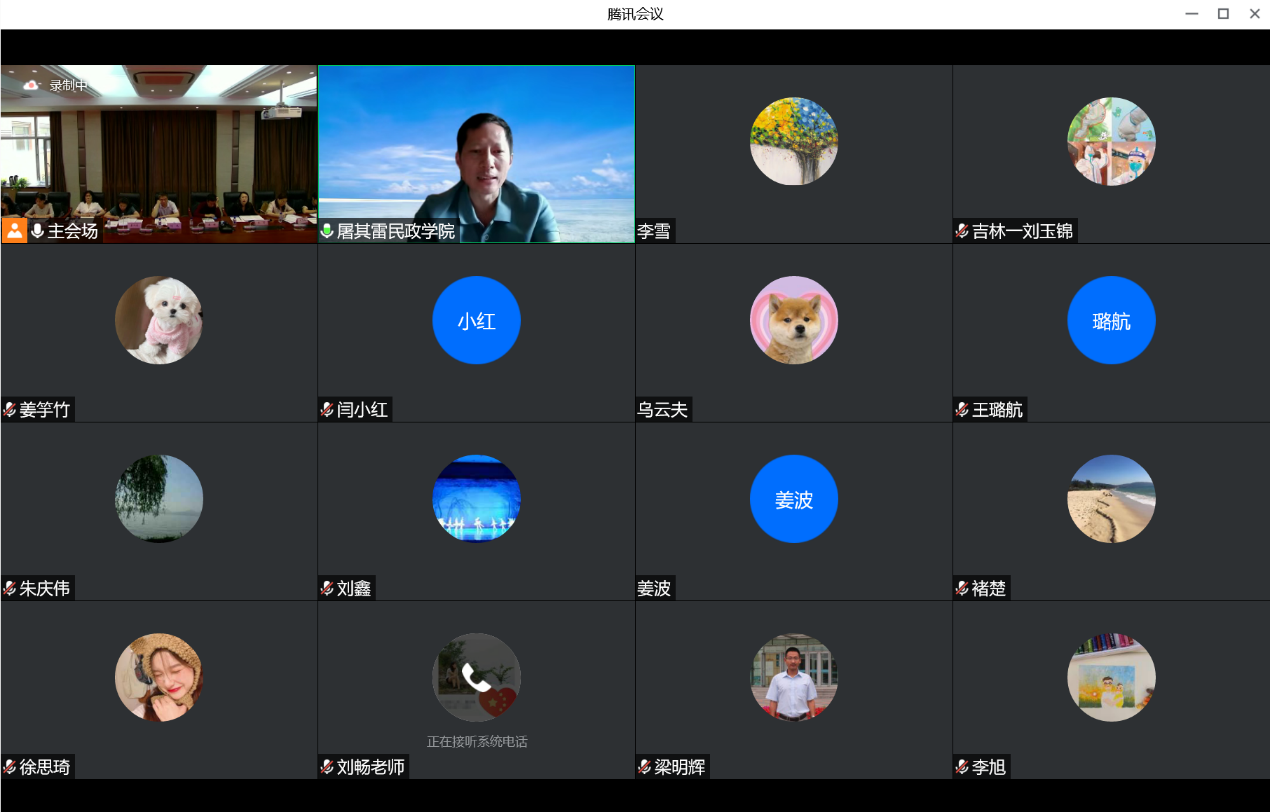Viewport: 1270px width, 812px height.
Task: Click the green active mic for 屠其雷民政学院
Action: [327, 231]
